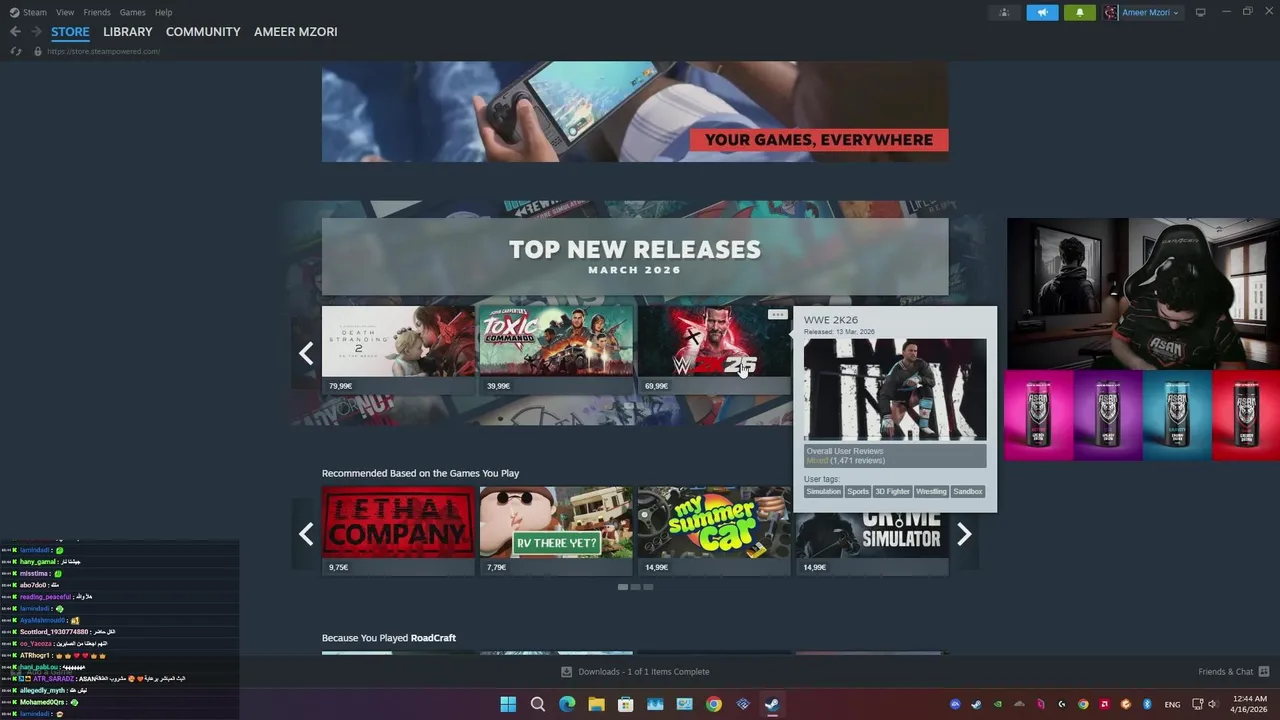Go forward with the navigation forward arrow
The width and height of the screenshot is (1280, 720).
point(36,32)
